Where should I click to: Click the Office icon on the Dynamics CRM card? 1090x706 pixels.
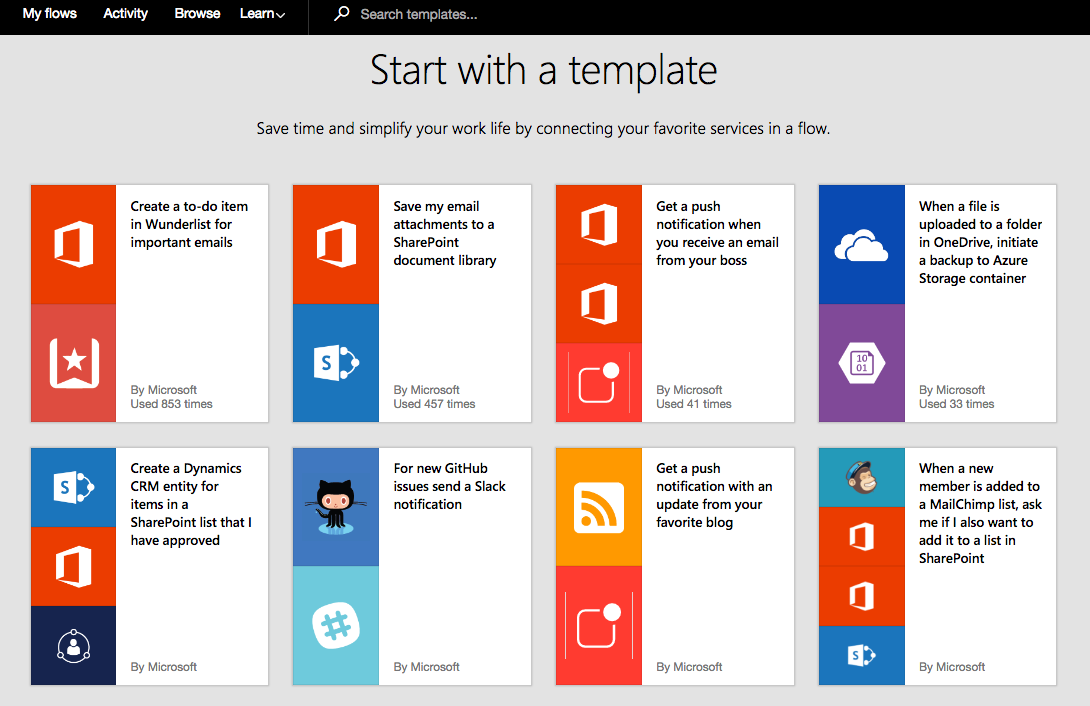74,566
